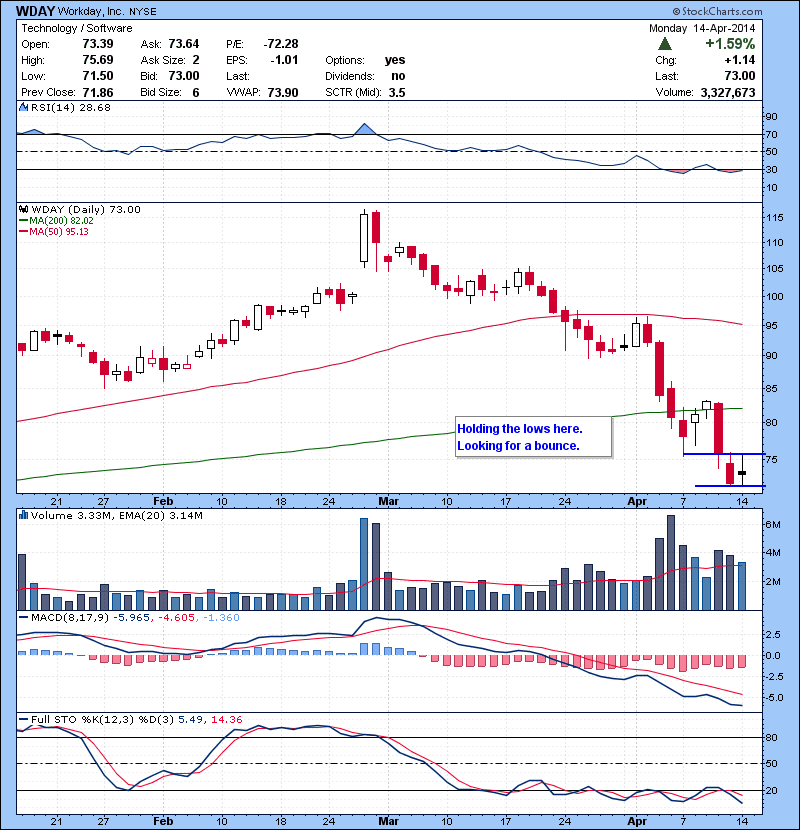Click the Prev Close value 71.86
Image resolution: width=800 pixels, height=830 pixels.
tap(97, 92)
